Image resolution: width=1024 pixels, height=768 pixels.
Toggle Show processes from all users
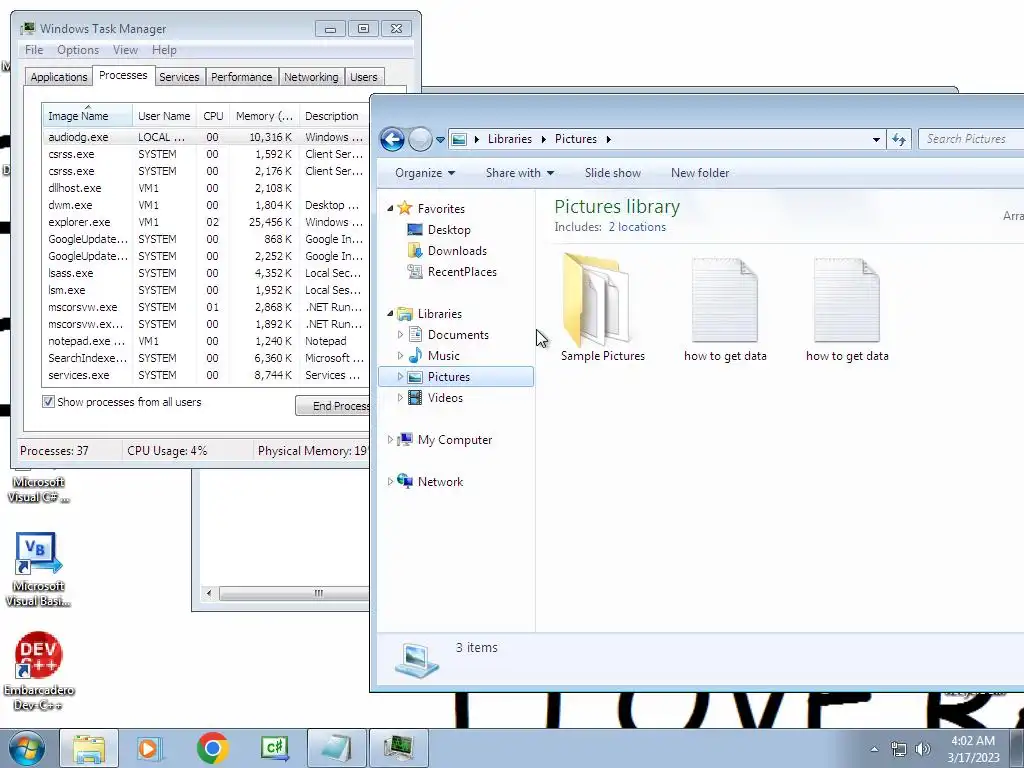tap(48, 402)
